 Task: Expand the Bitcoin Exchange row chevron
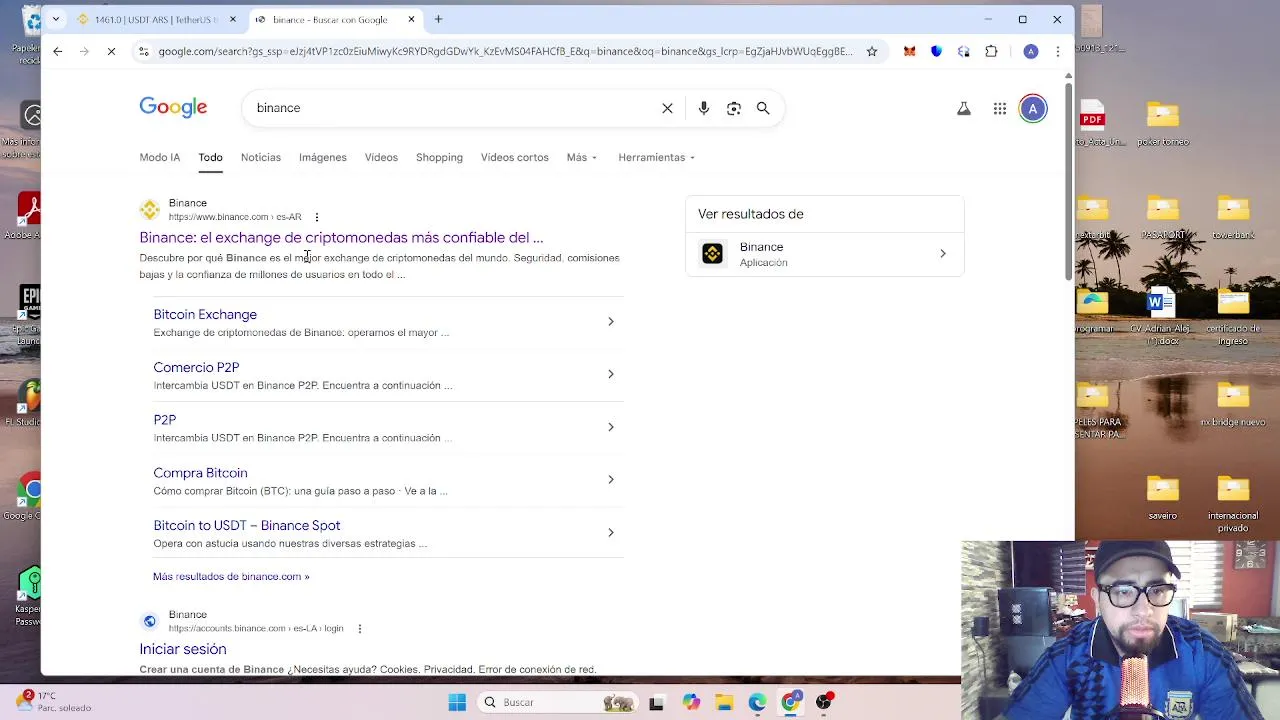[x=610, y=321]
